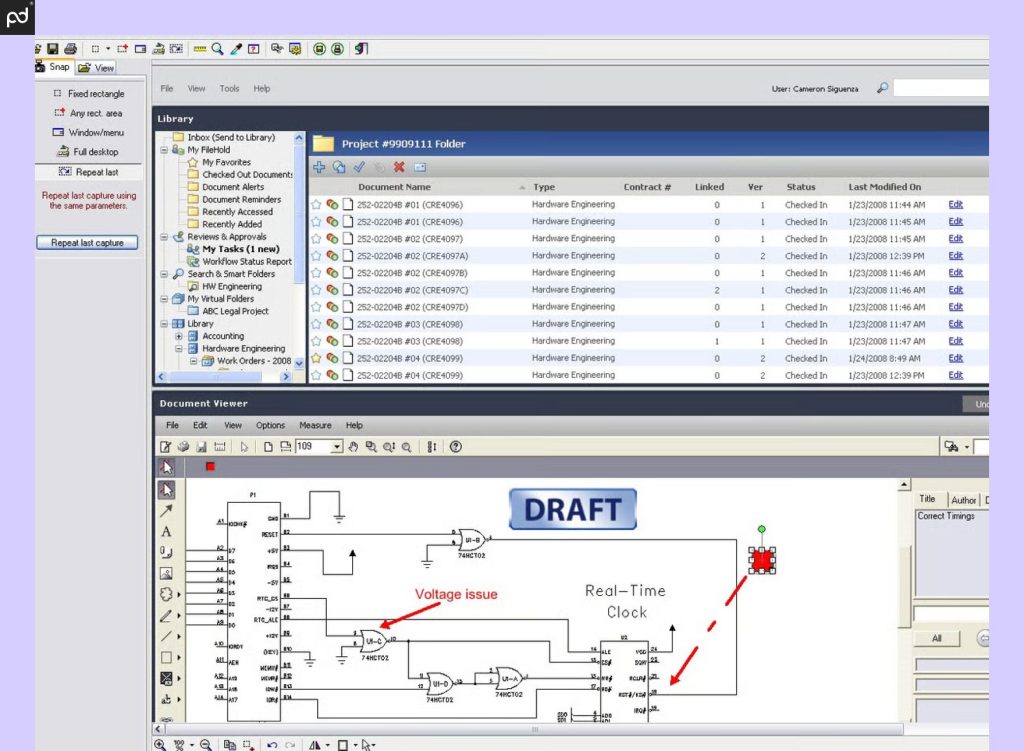Open the 100% zoom preset dropdown arrow
This screenshot has height=751, width=1024.
[x=191, y=744]
